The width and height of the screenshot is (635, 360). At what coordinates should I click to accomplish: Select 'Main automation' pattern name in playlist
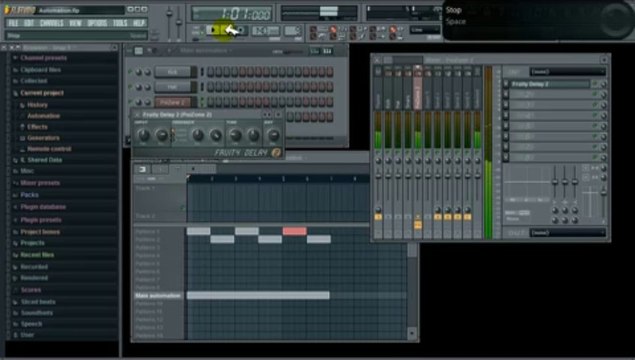coord(158,296)
